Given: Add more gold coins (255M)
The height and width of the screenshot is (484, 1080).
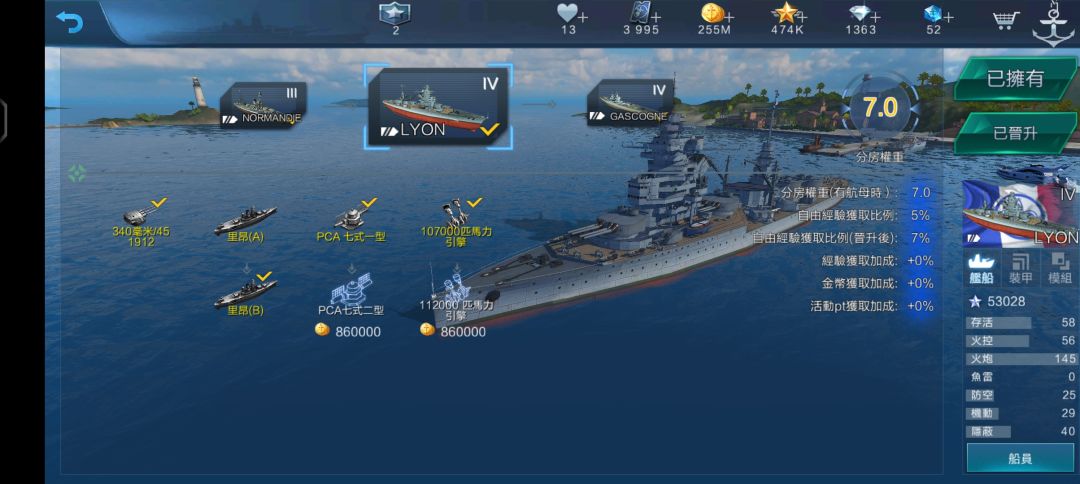Looking at the screenshot, I should click(x=729, y=17).
